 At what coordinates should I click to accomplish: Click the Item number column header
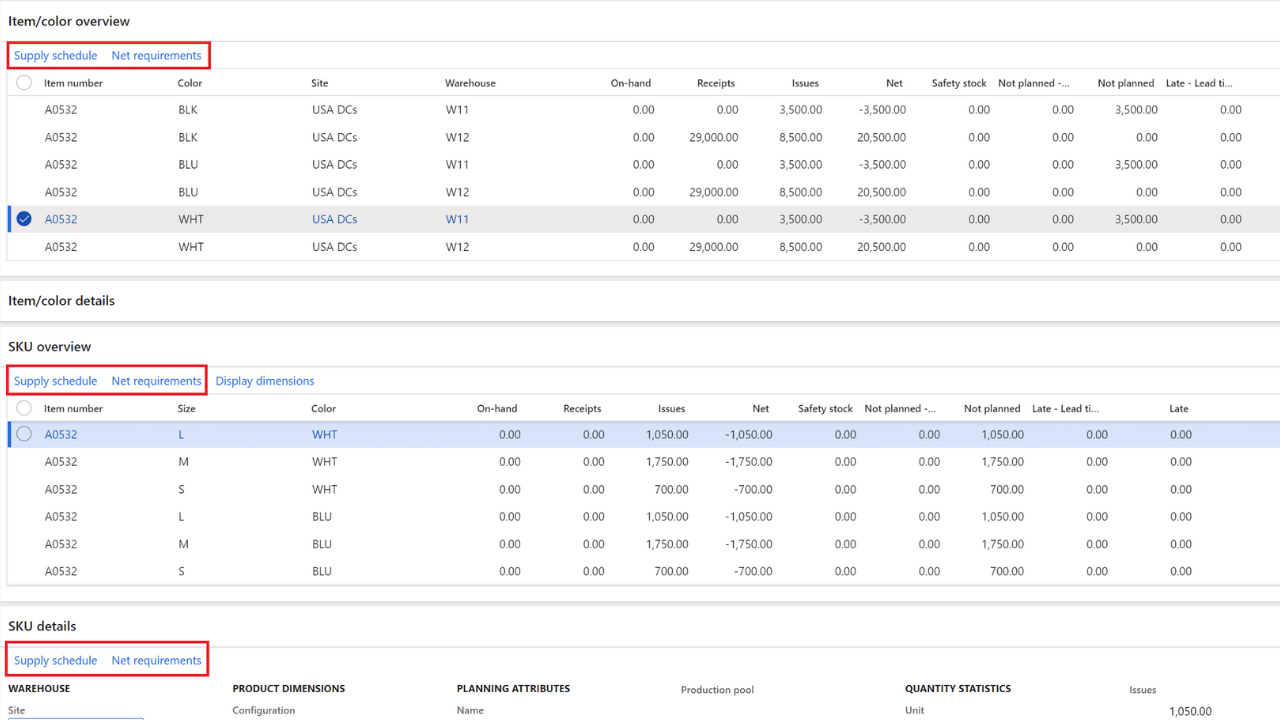[x=70, y=83]
